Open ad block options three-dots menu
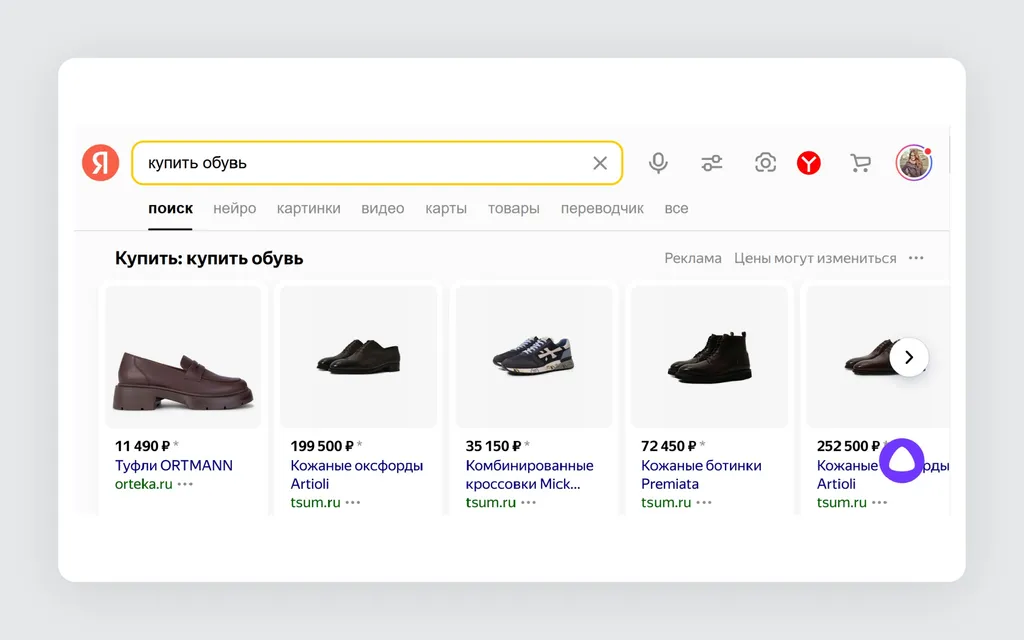 916,258
